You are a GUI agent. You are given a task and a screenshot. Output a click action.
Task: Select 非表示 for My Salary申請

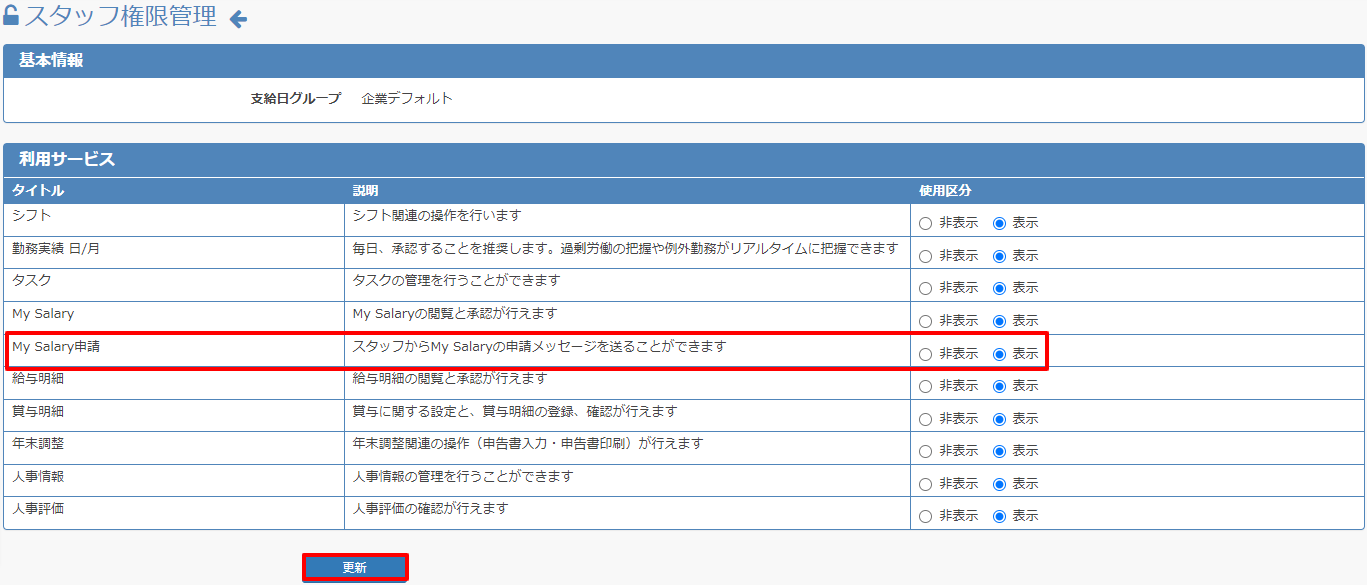925,354
